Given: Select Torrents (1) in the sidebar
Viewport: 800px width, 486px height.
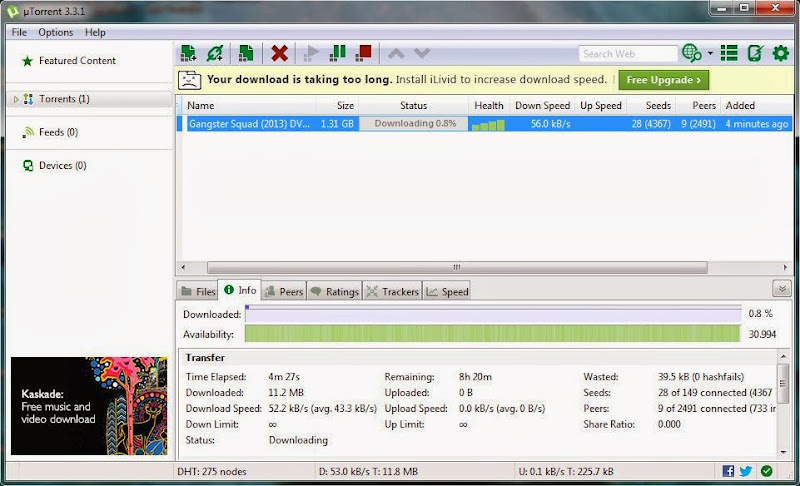Looking at the screenshot, I should pyautogui.click(x=64, y=99).
